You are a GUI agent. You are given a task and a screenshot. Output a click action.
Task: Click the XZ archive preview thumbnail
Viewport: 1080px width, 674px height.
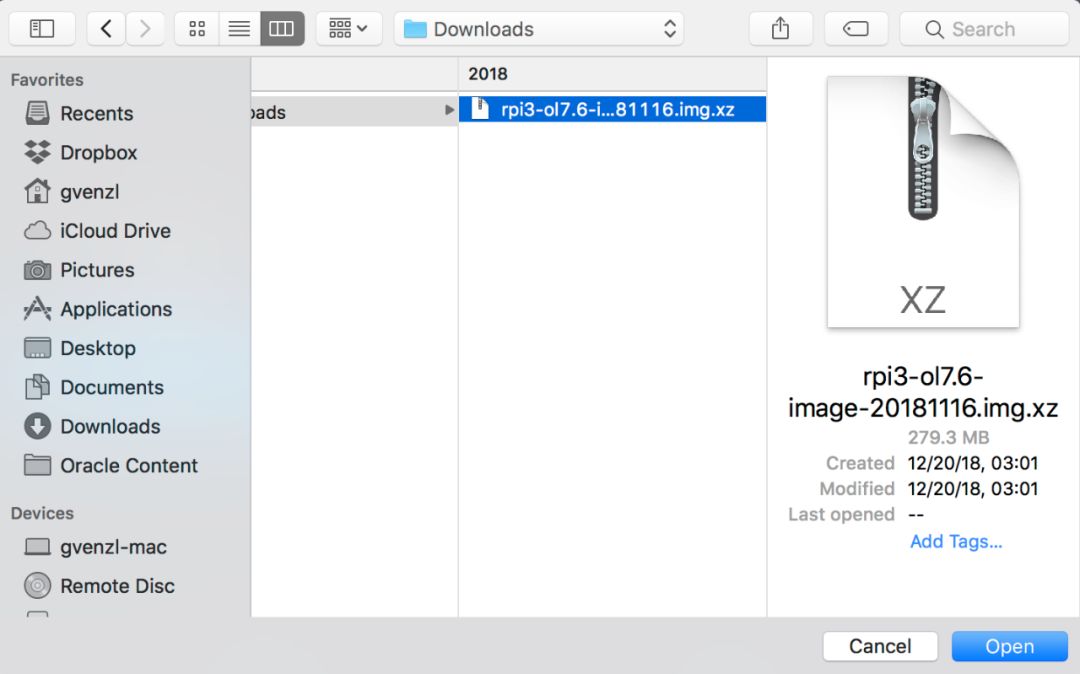pyautogui.click(x=923, y=202)
